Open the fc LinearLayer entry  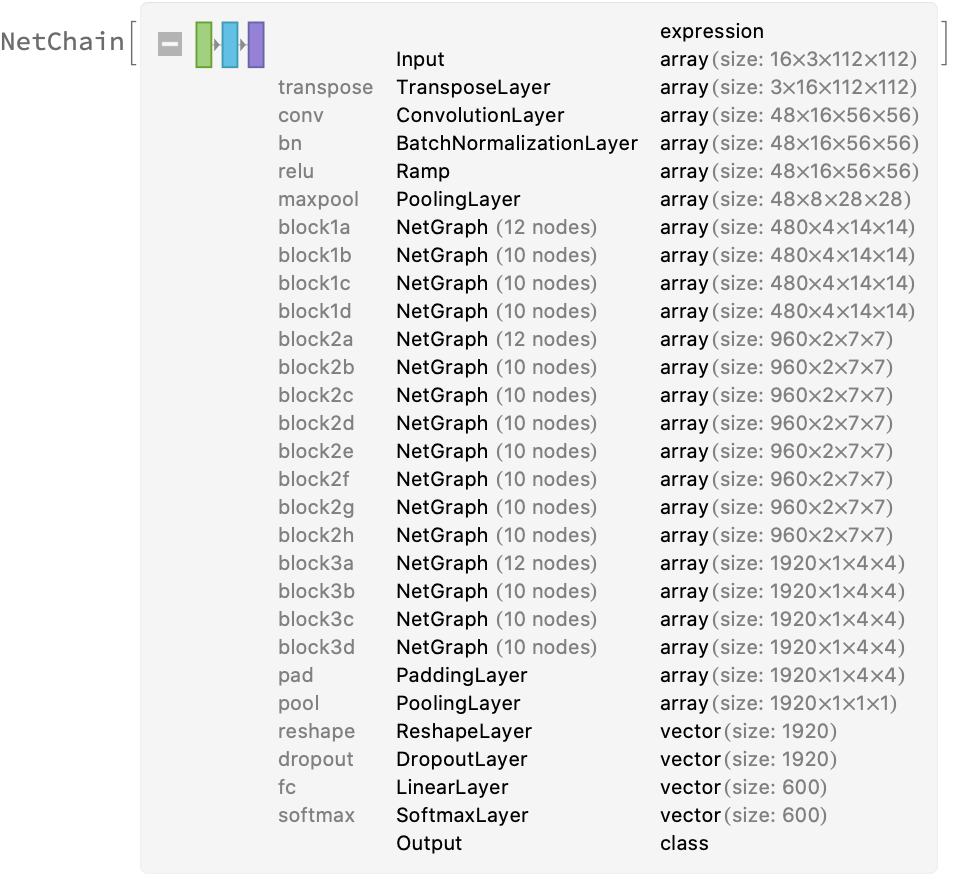452,787
